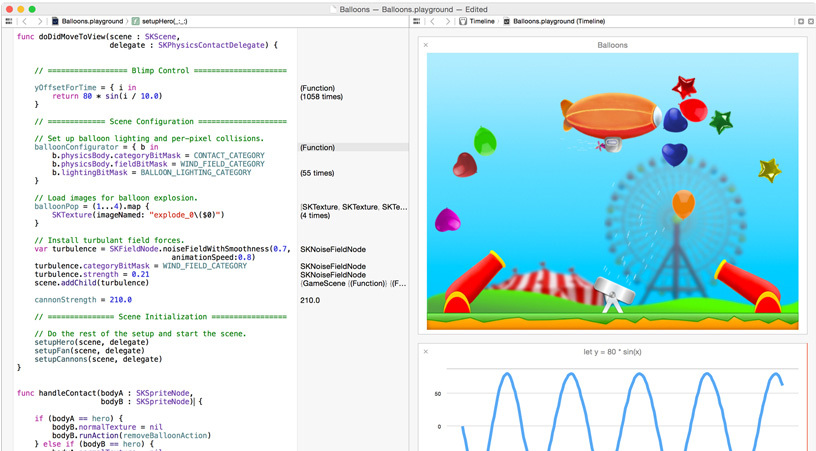Image resolution: width=816 pixels, height=451 pixels.
Task: Click the green balloon in scene
Action: (x=485, y=140)
